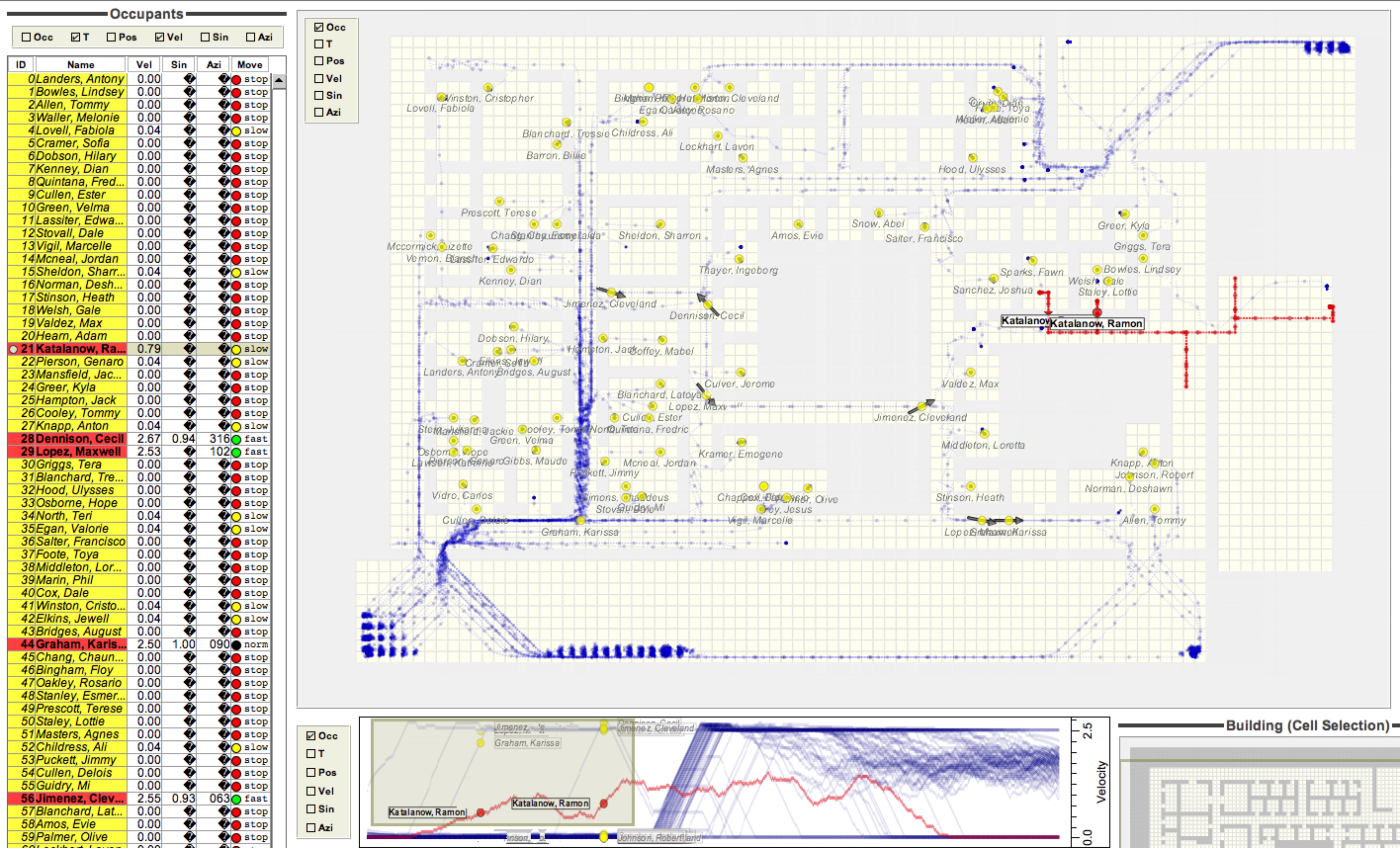
Task: Sort table by ID column header
Action: click(x=21, y=64)
